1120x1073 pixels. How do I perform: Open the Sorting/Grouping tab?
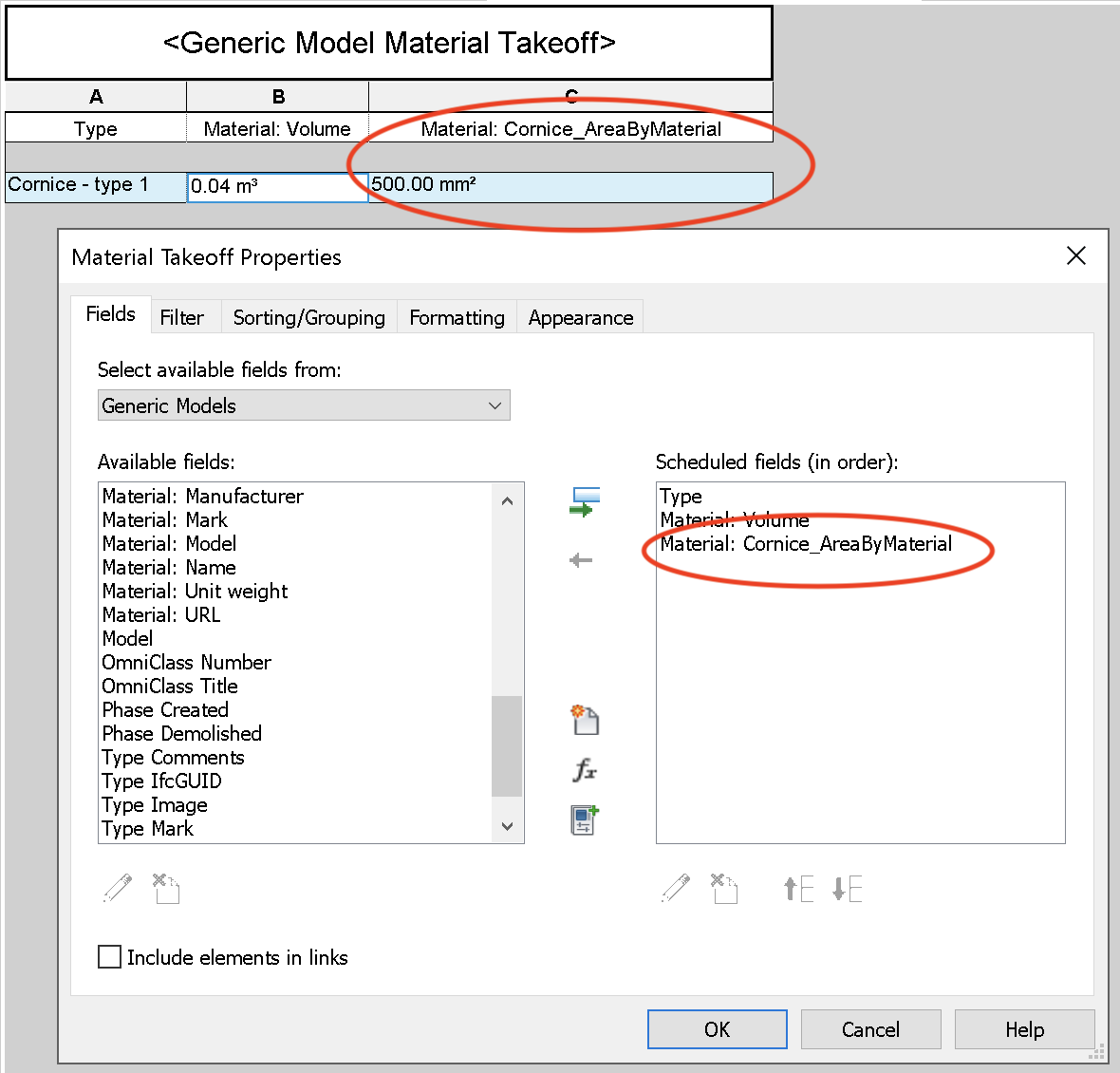[308, 316]
